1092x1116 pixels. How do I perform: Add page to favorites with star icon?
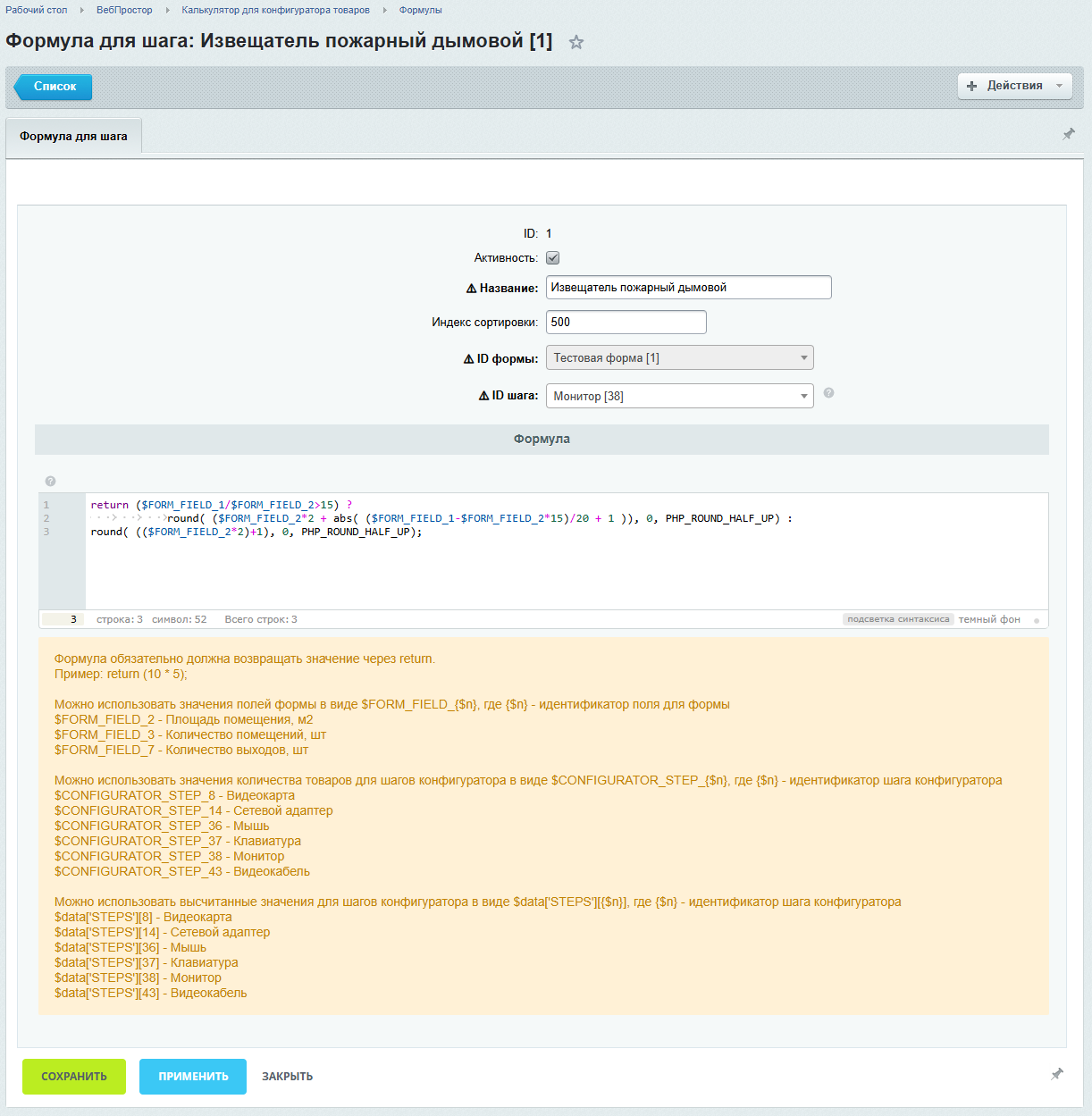tap(576, 42)
